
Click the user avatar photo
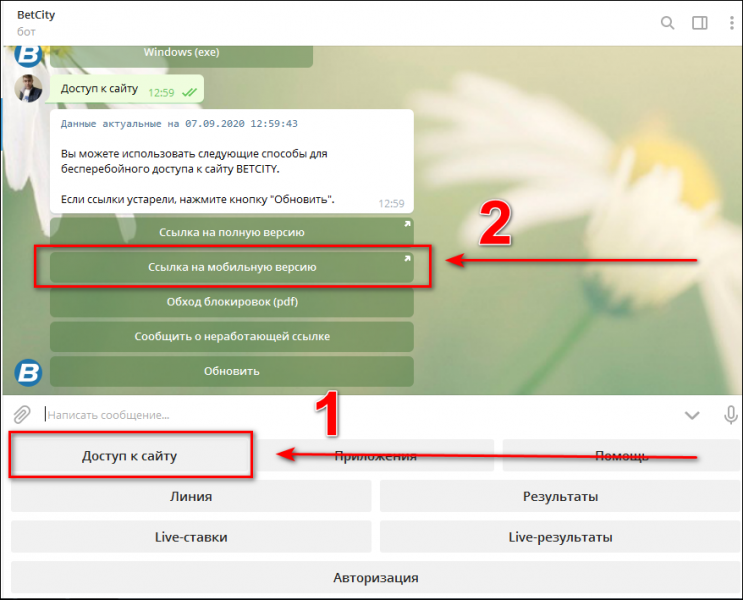[x=28, y=88]
